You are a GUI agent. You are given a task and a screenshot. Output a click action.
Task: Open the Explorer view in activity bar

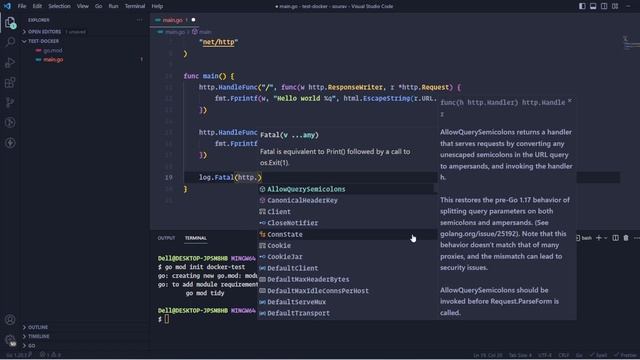10,23
